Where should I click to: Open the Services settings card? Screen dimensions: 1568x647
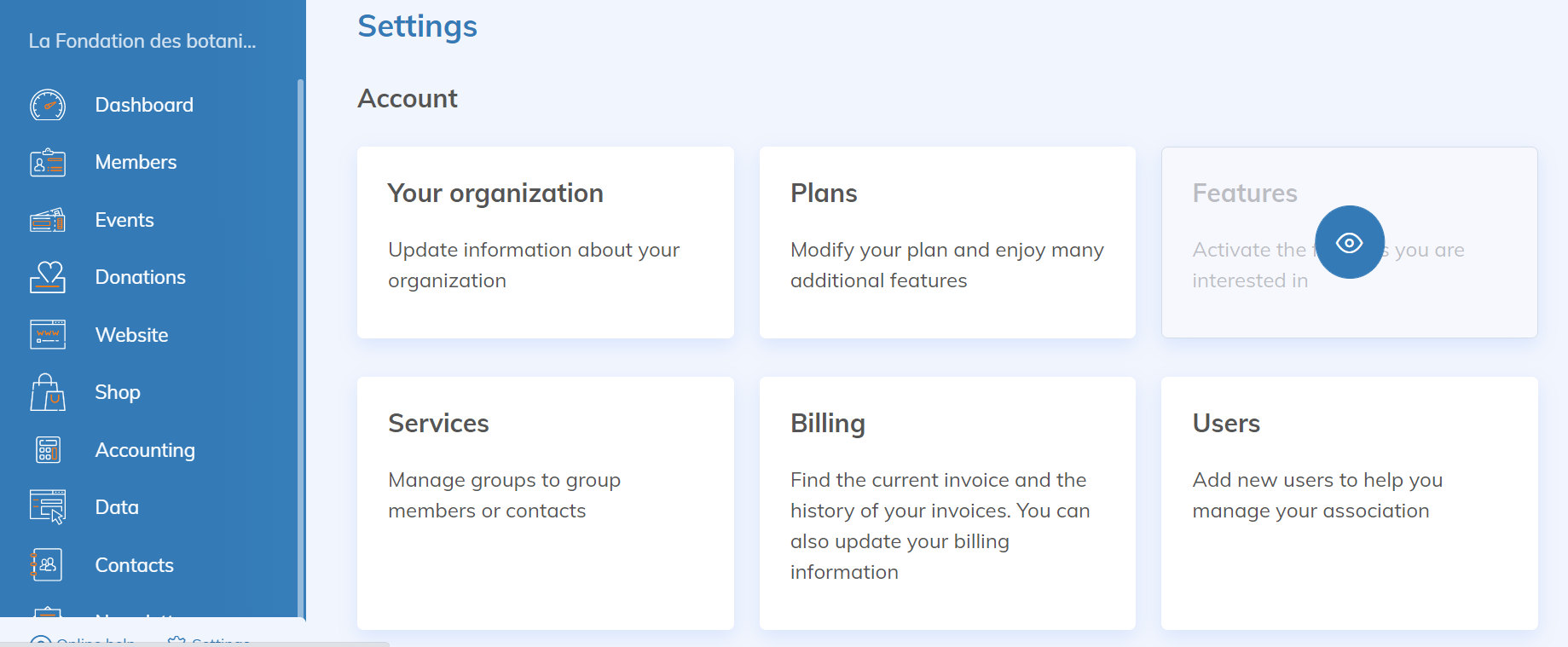point(545,503)
